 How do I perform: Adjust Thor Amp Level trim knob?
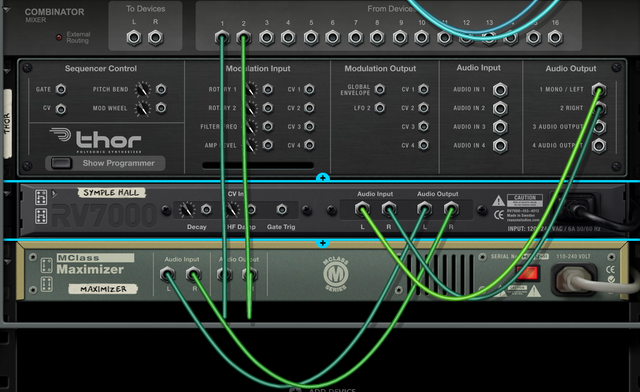[x=251, y=145]
